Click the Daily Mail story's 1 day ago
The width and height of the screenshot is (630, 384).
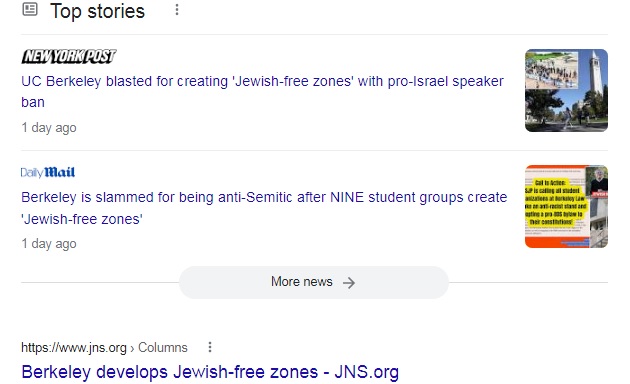click(x=49, y=244)
